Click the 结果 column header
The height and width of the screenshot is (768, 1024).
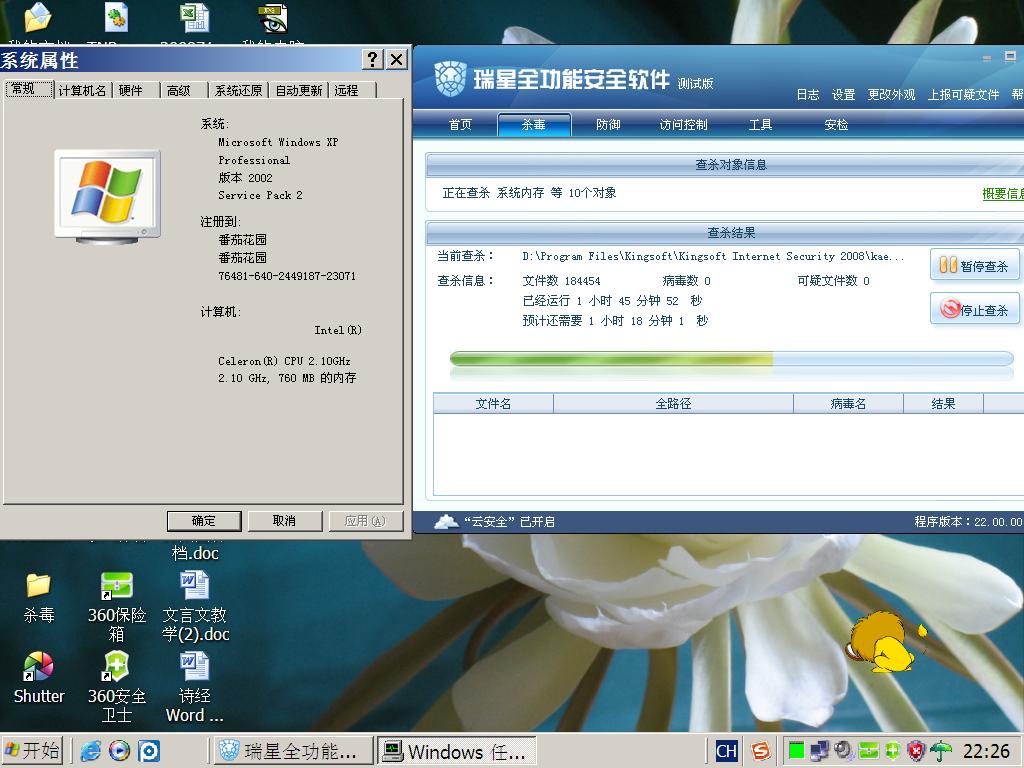(943, 404)
